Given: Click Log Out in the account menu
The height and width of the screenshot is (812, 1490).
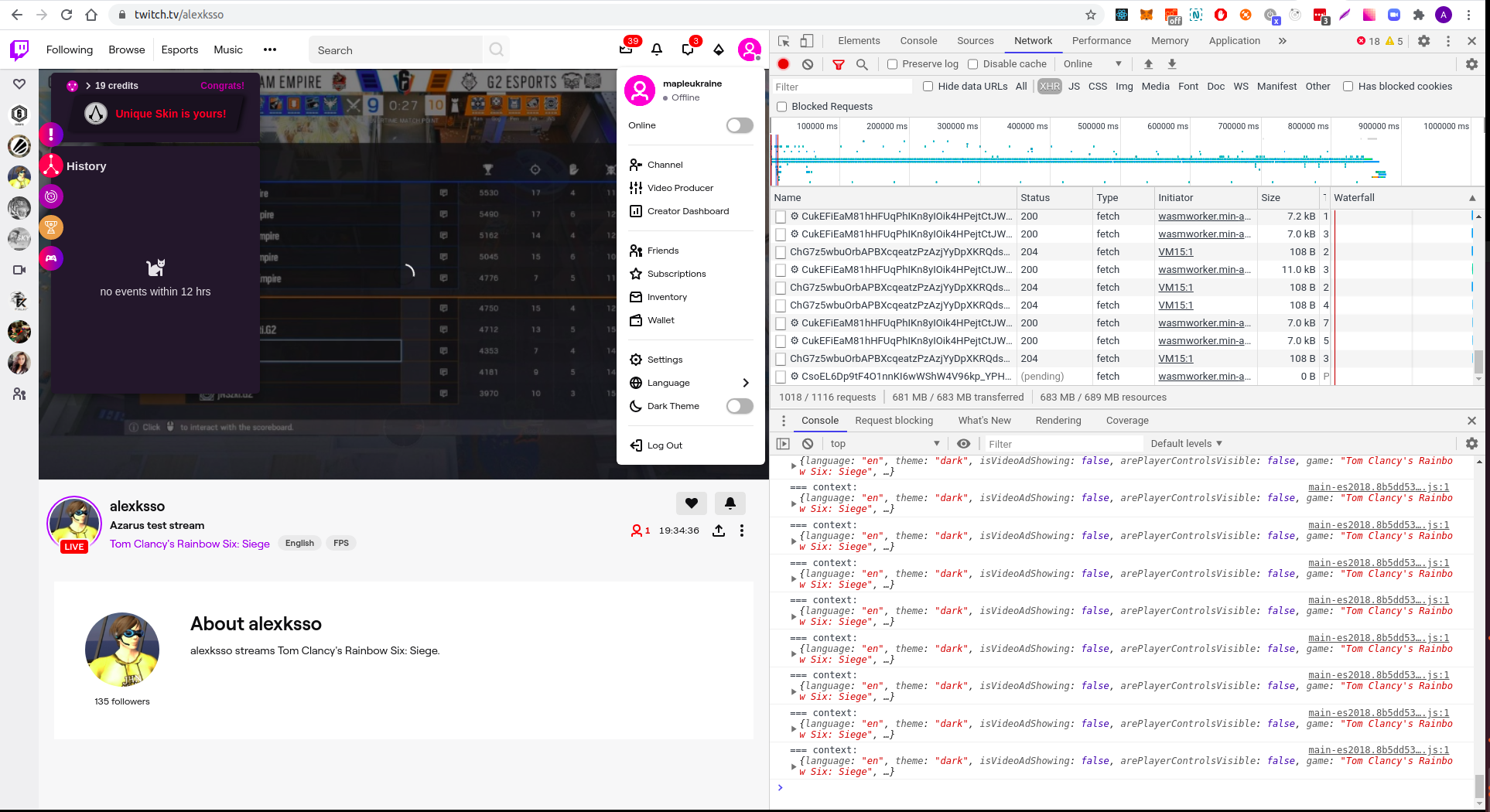Looking at the screenshot, I should [x=664, y=445].
